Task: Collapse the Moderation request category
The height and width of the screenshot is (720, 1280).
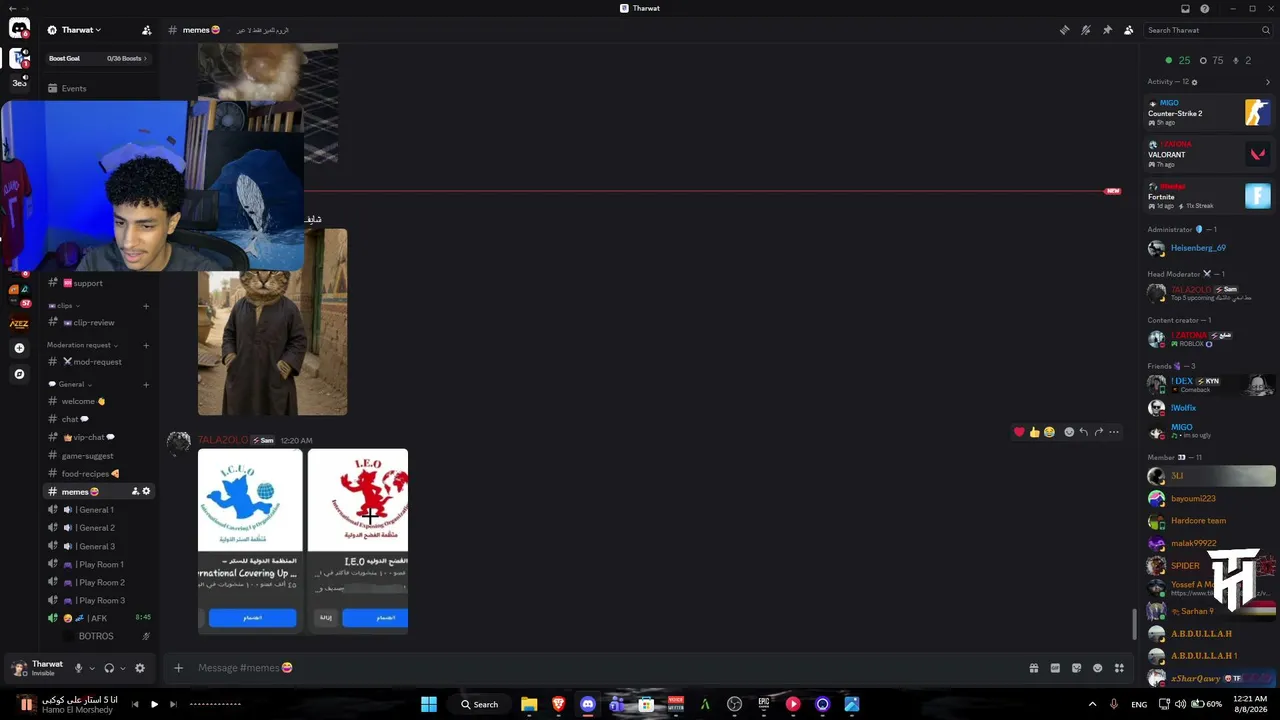Action: 82,345
